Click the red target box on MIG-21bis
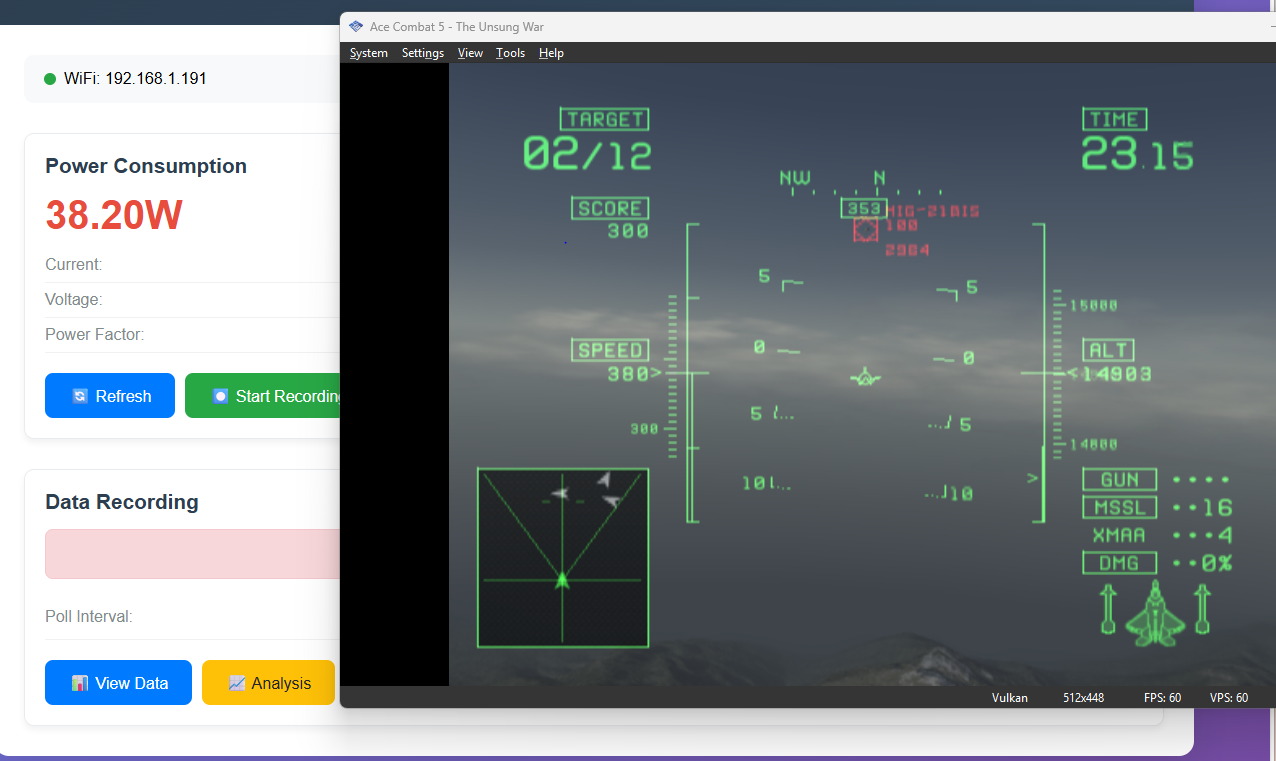The height and width of the screenshot is (761, 1276). coord(865,230)
